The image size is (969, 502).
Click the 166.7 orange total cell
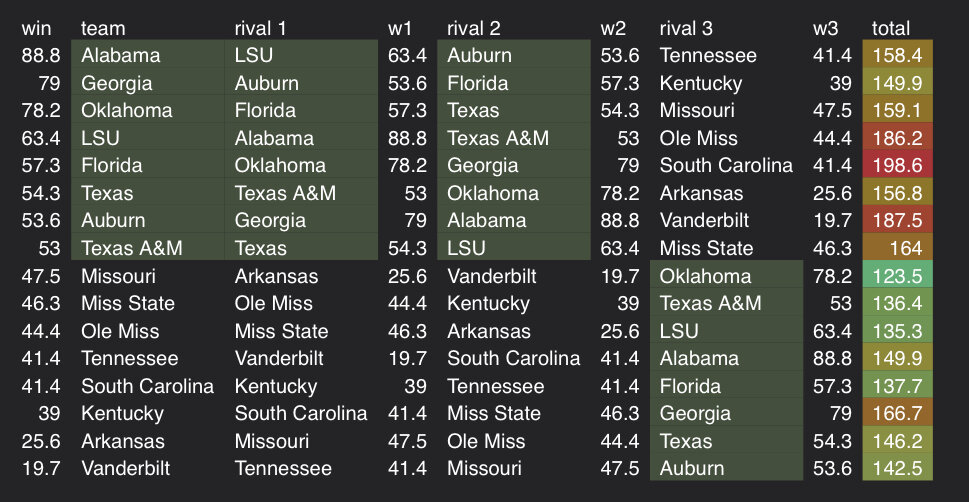[x=897, y=413]
